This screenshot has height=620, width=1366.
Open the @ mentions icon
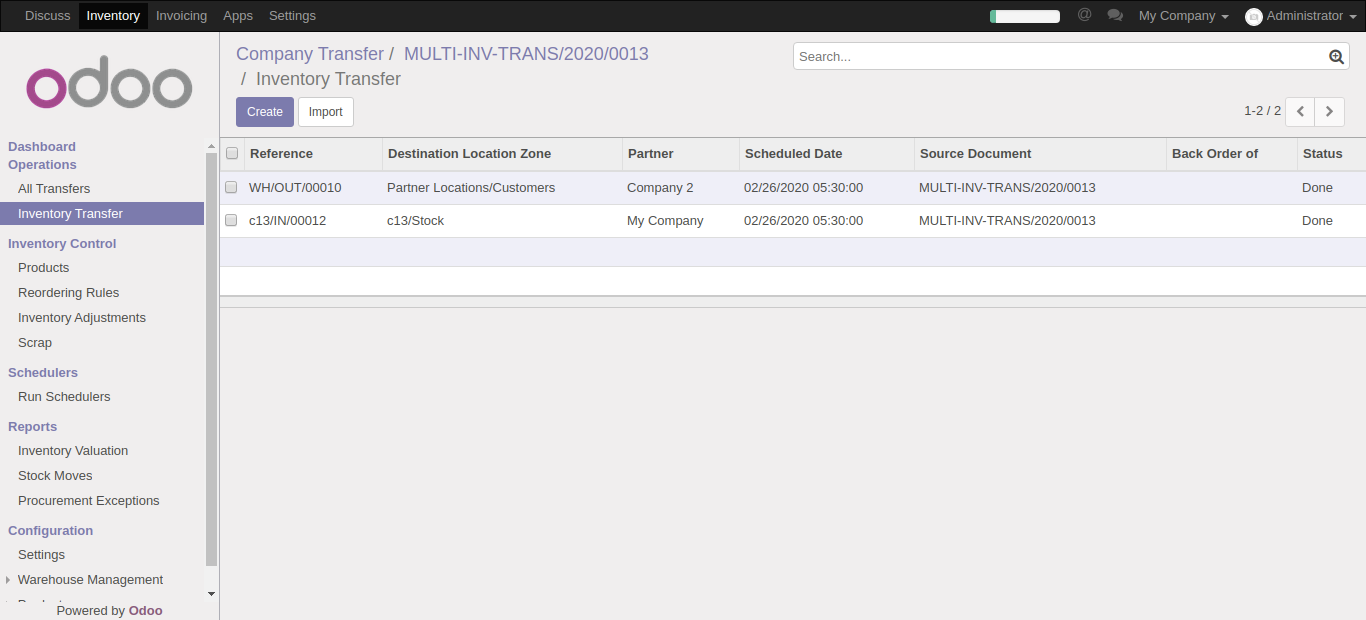1084,15
